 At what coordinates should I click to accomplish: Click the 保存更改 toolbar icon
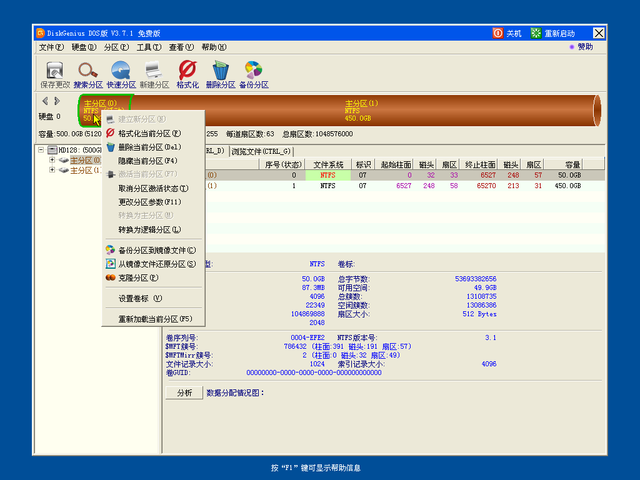coord(55,75)
